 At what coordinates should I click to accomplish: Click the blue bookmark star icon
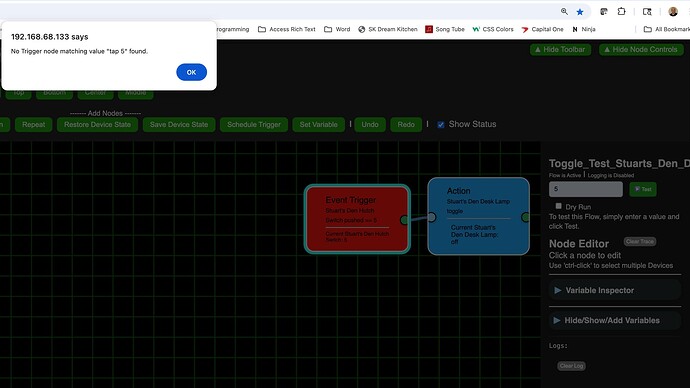point(580,12)
